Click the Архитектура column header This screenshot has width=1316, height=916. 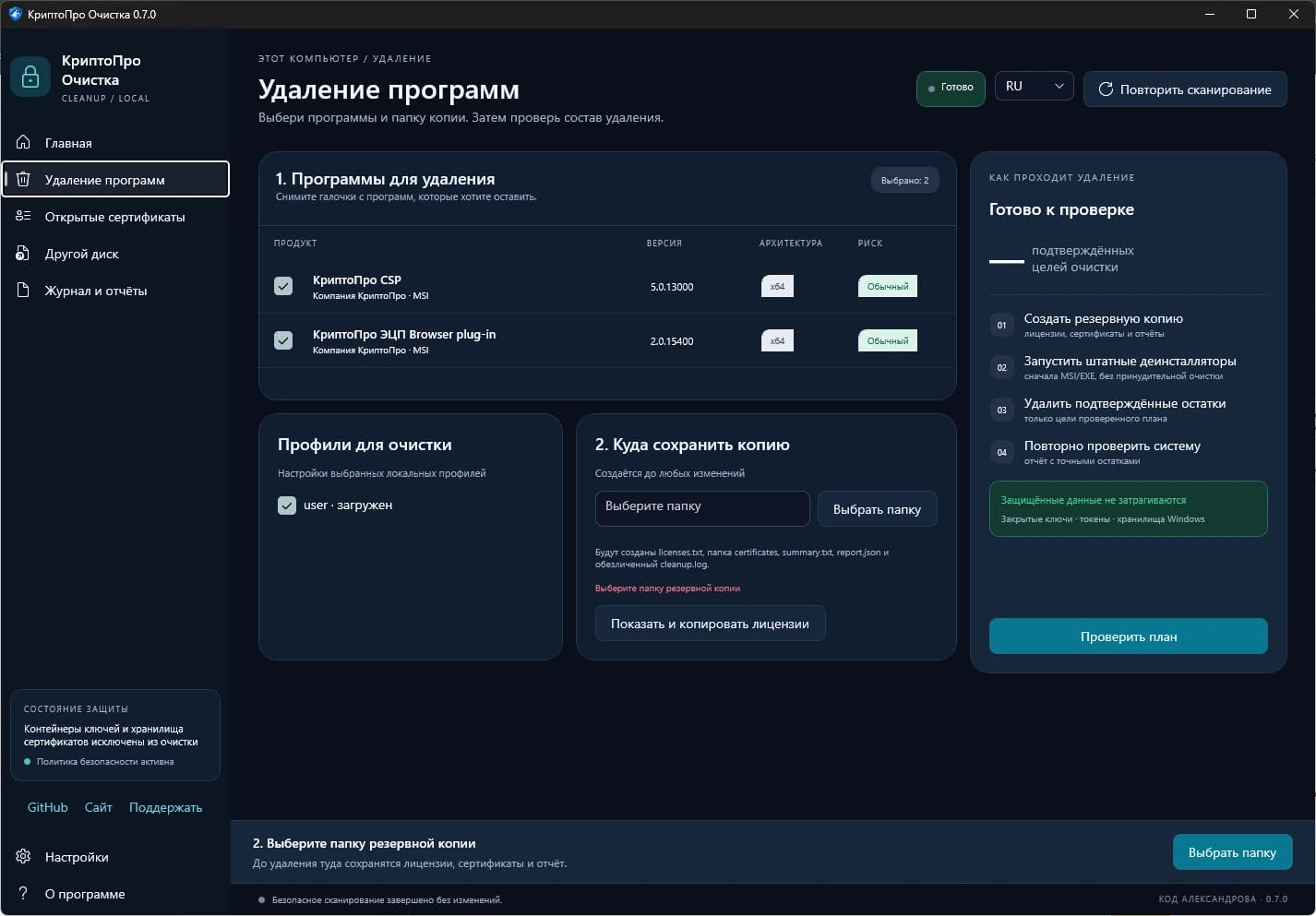click(x=791, y=244)
